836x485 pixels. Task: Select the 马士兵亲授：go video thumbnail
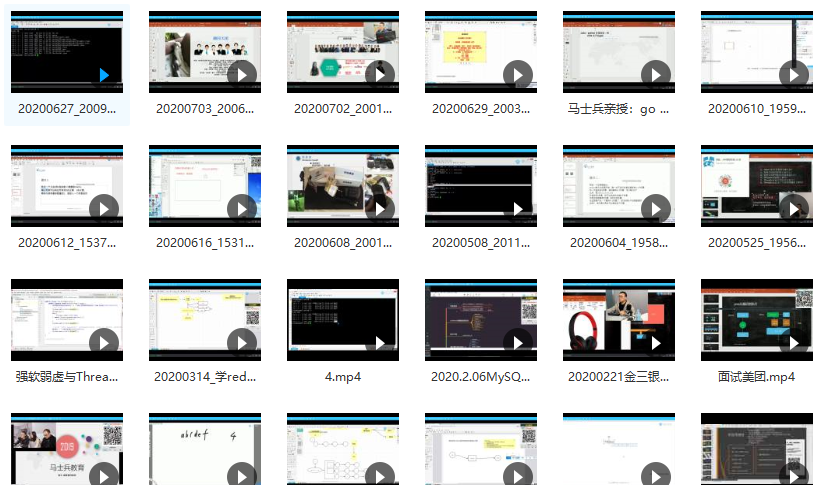coord(618,52)
